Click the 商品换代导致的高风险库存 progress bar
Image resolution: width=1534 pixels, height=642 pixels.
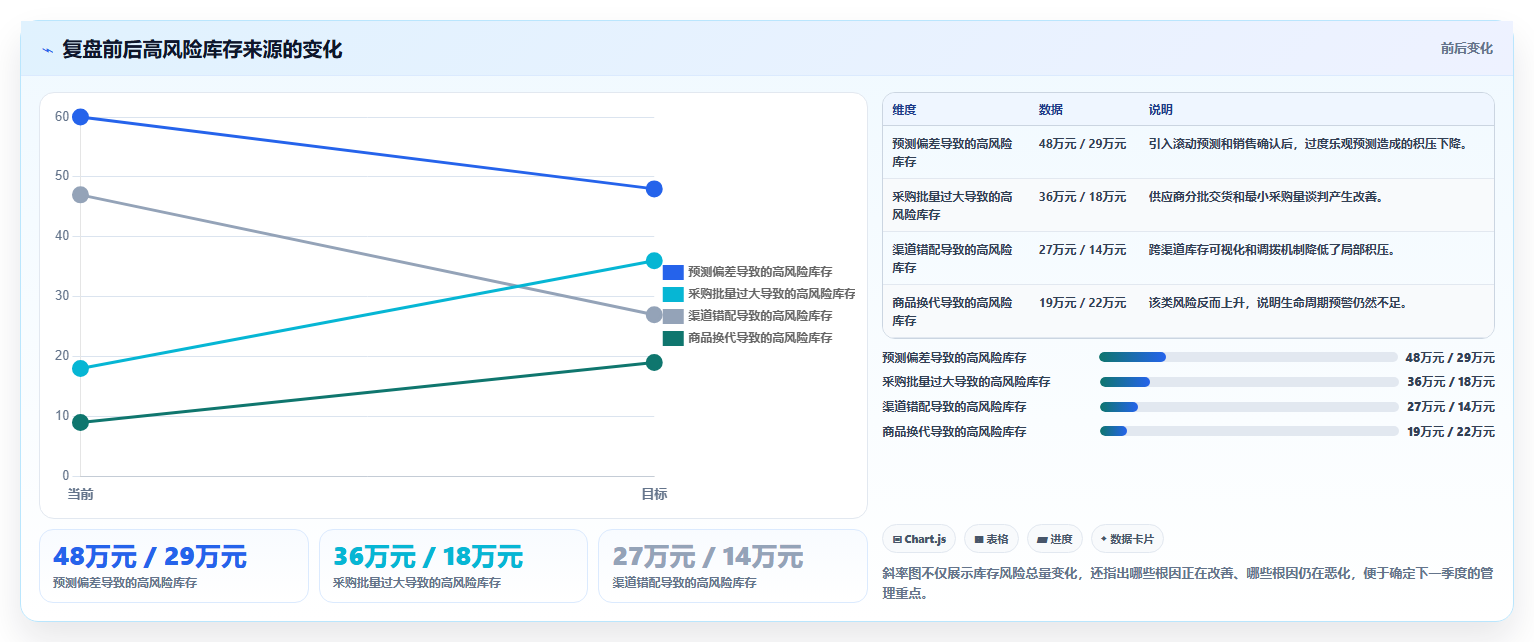click(x=1248, y=431)
